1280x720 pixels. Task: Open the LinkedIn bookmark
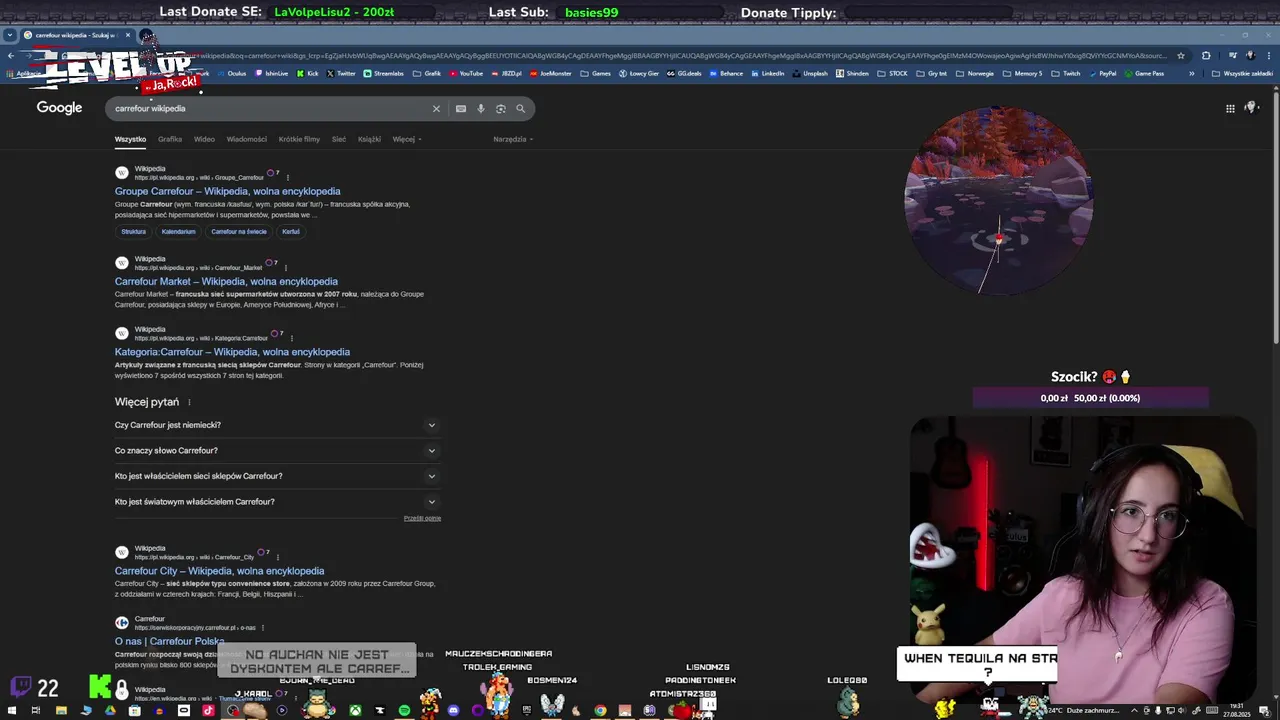[x=768, y=73]
